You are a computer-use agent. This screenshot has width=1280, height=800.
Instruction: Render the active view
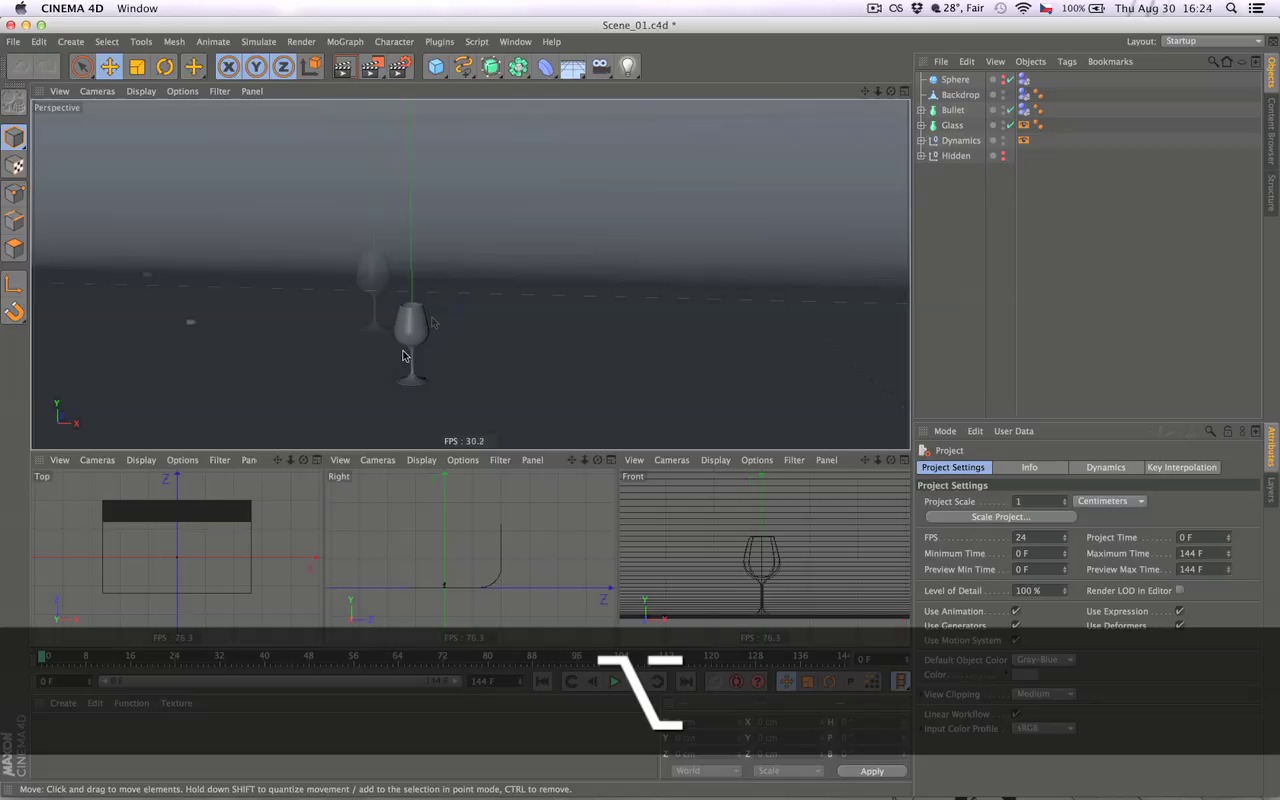(x=343, y=67)
